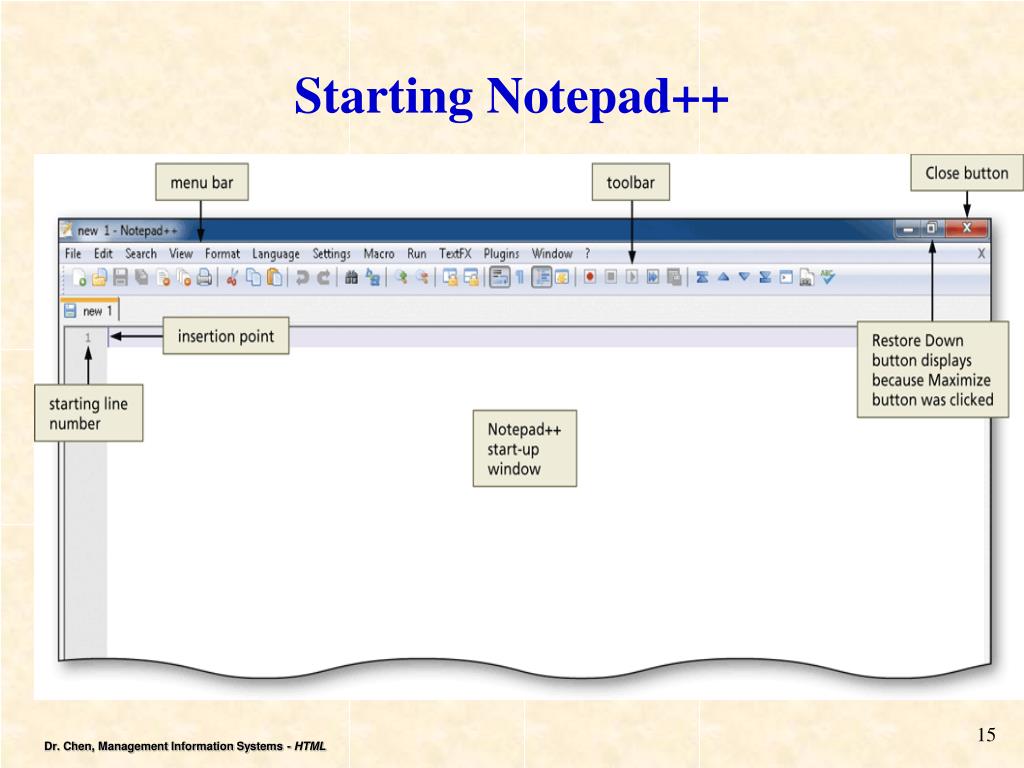This screenshot has width=1024, height=768.
Task: Open Find with the binoculars icon
Action: tap(351, 278)
